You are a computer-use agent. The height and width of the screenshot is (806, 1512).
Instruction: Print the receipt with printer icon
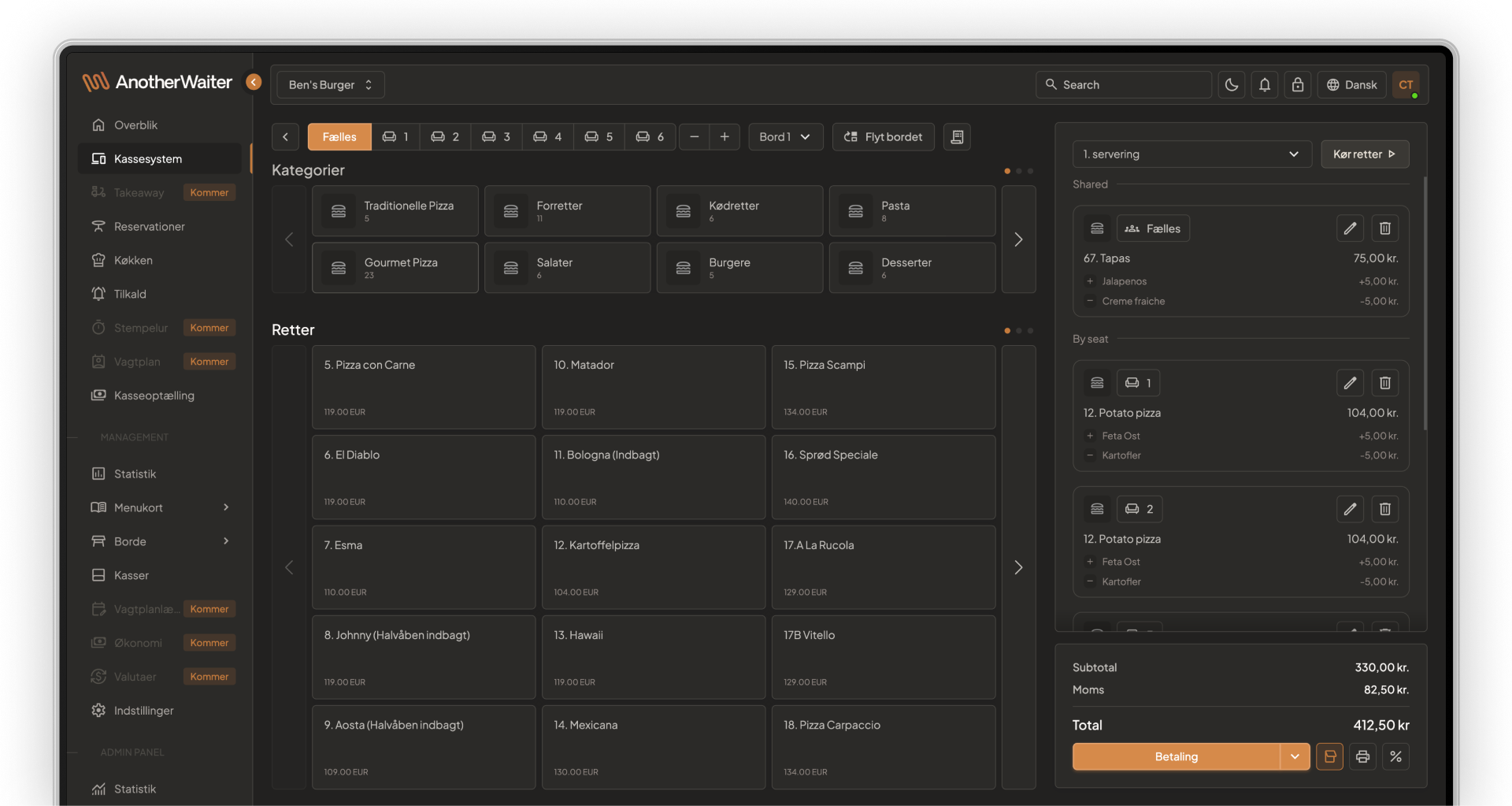click(x=1362, y=756)
